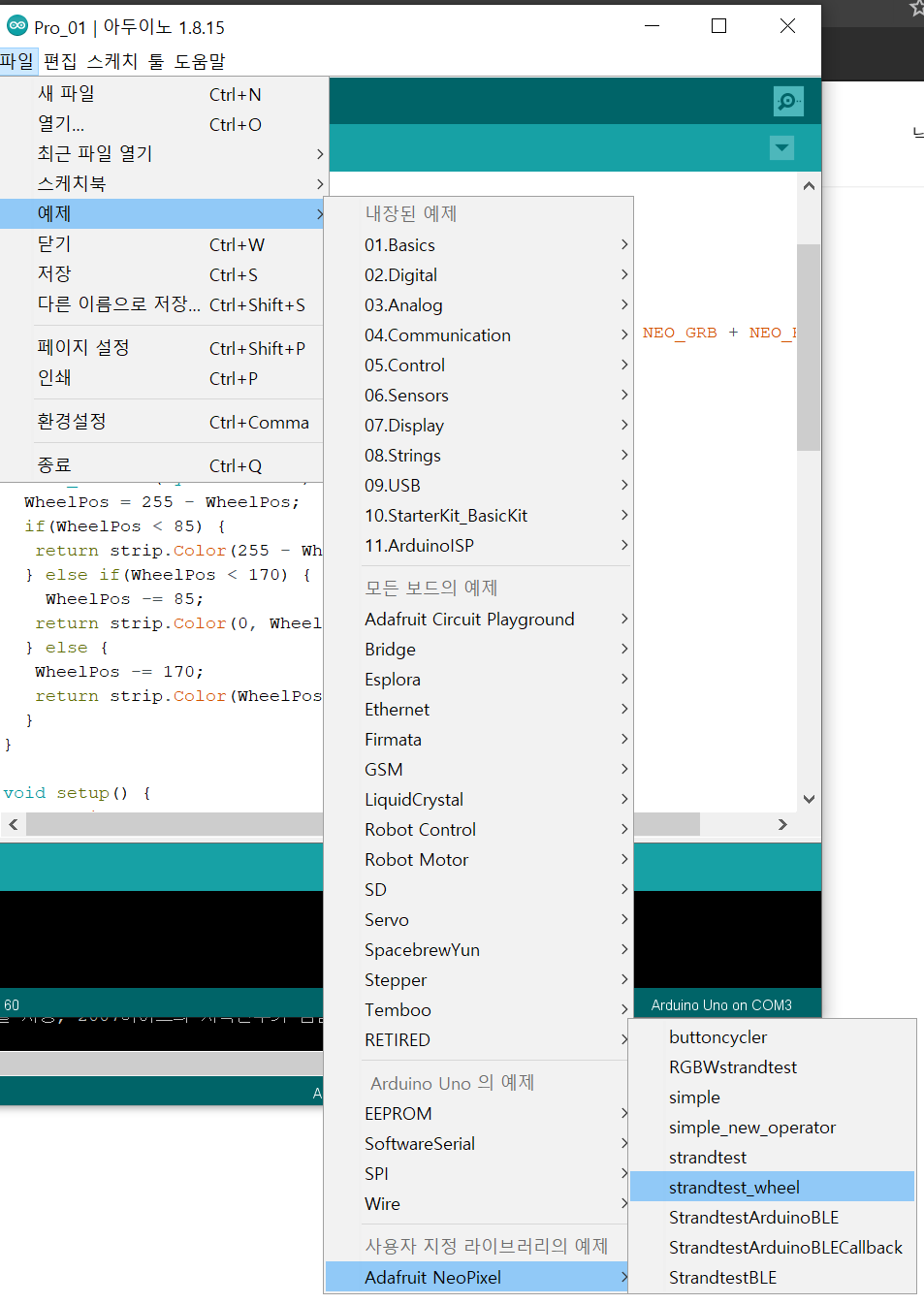Select the 예제 menu entry
Image resolution: width=924 pixels, height=1304 pixels.
tap(163, 213)
